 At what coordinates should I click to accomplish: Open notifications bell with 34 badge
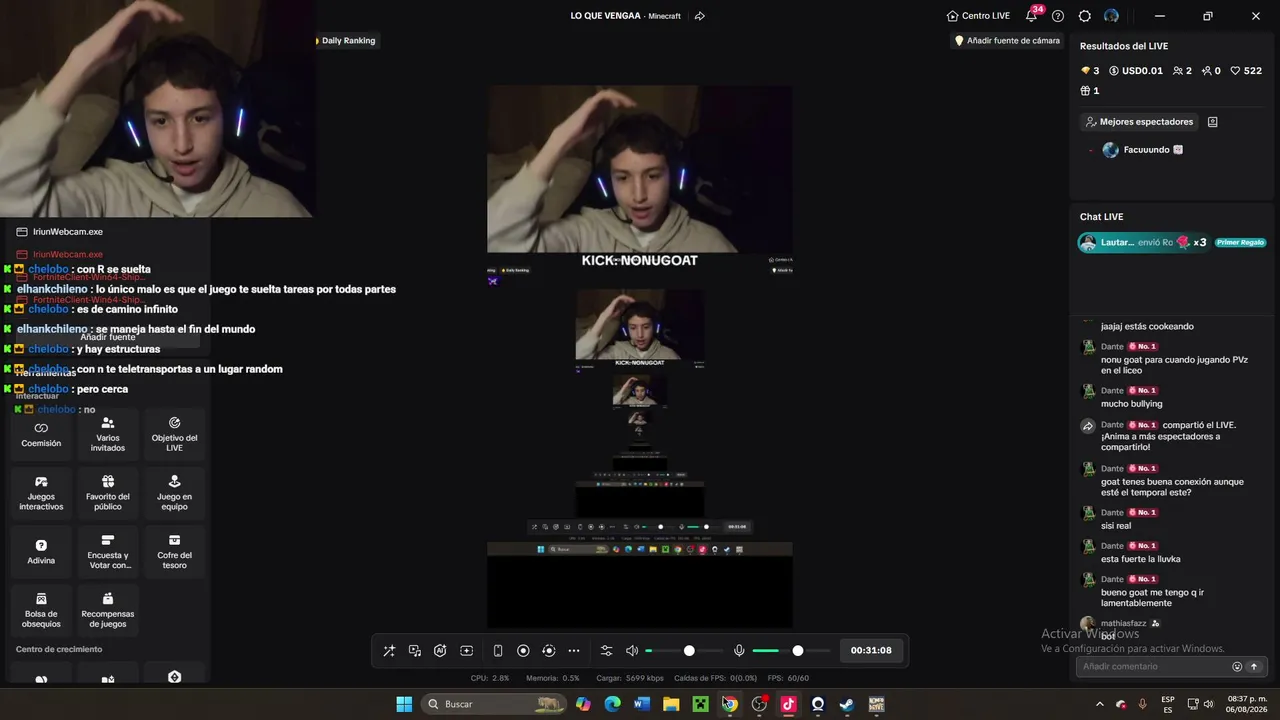[1032, 15]
